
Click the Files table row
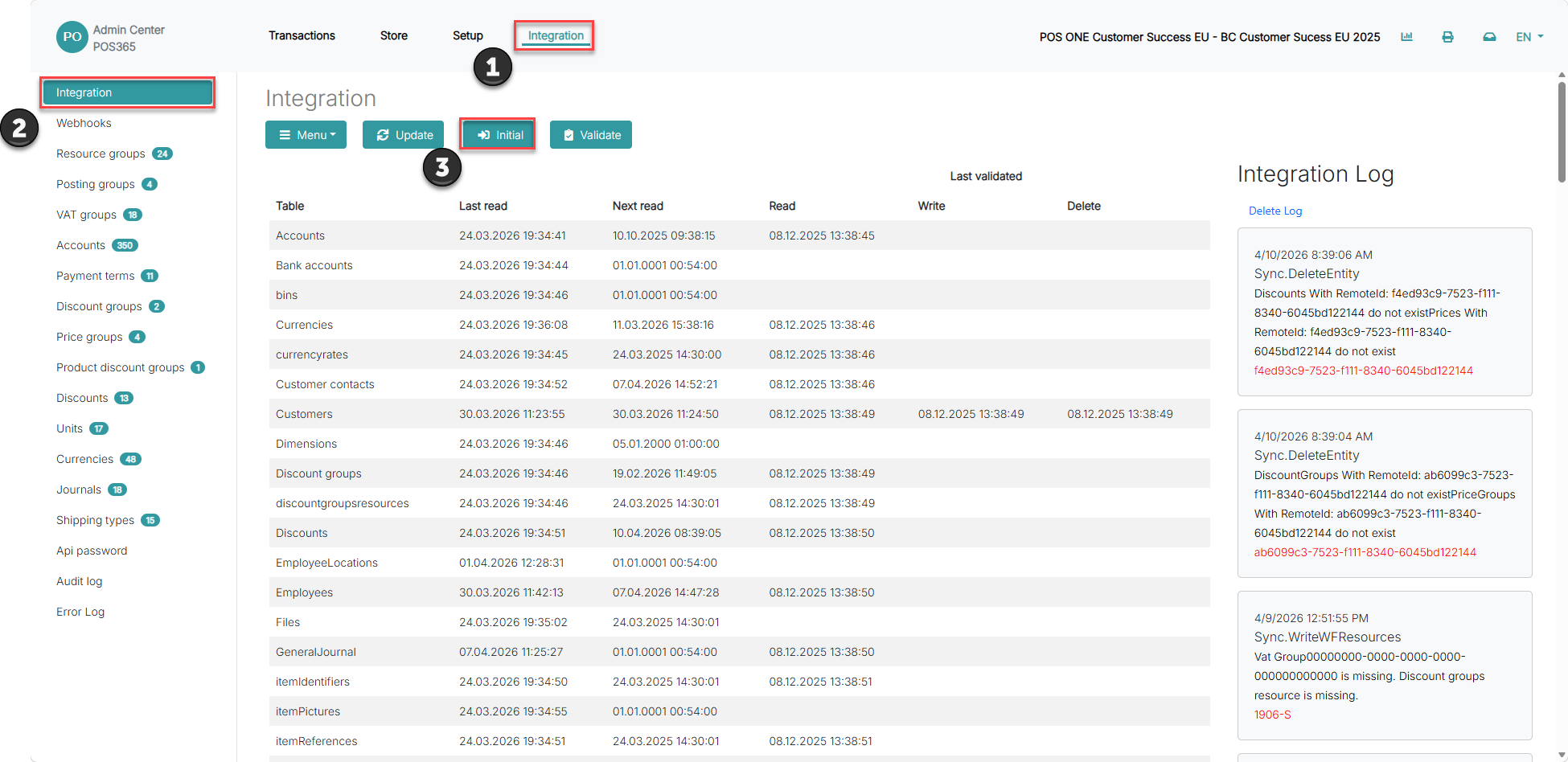point(739,622)
